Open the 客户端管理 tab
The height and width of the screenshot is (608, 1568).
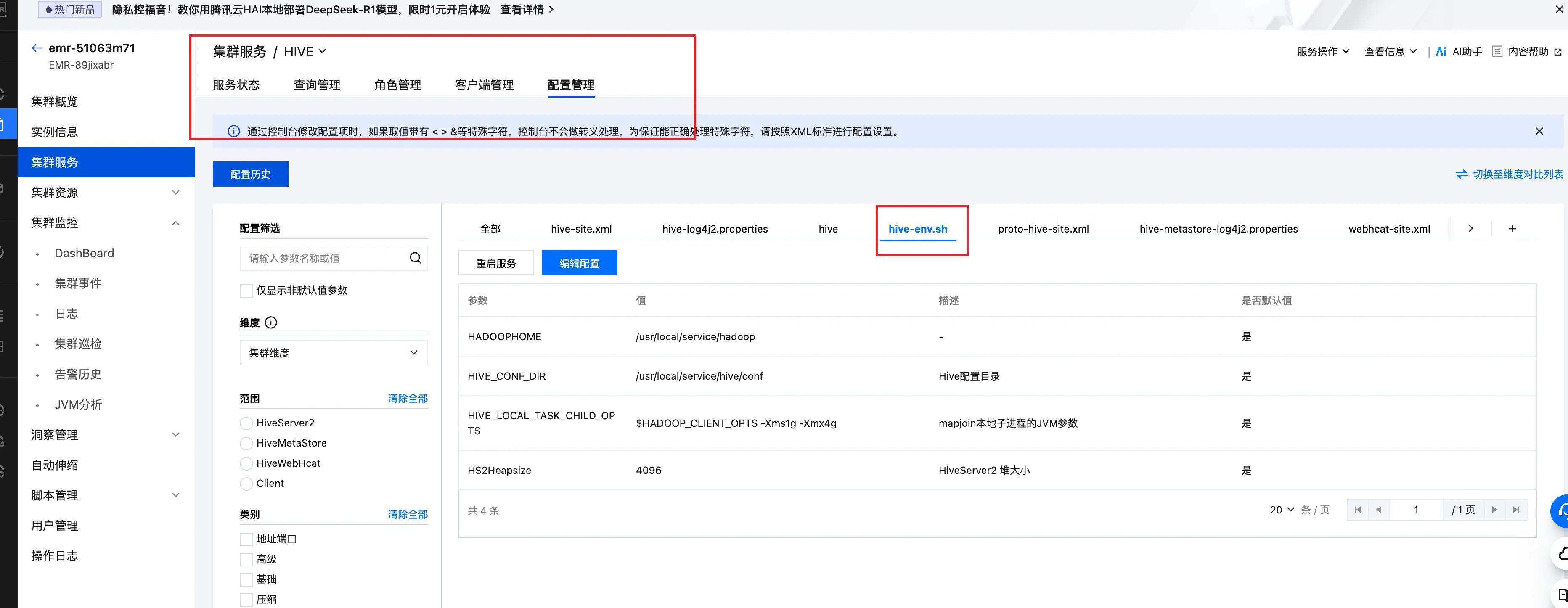coord(484,85)
